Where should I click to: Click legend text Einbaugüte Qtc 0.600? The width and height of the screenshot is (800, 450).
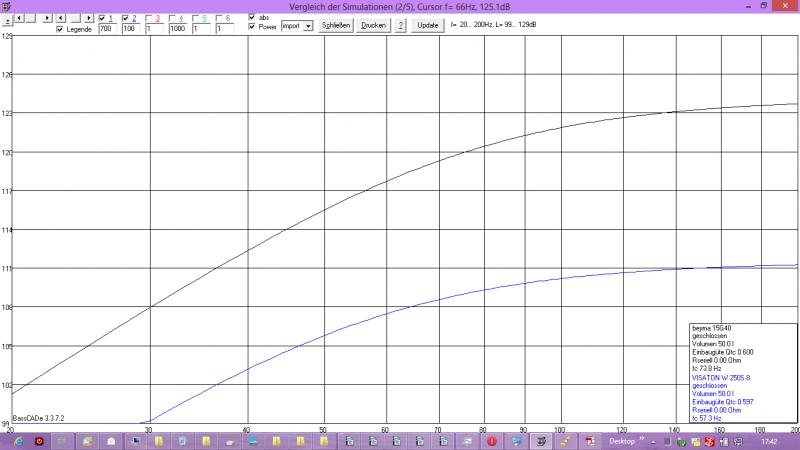click(722, 353)
